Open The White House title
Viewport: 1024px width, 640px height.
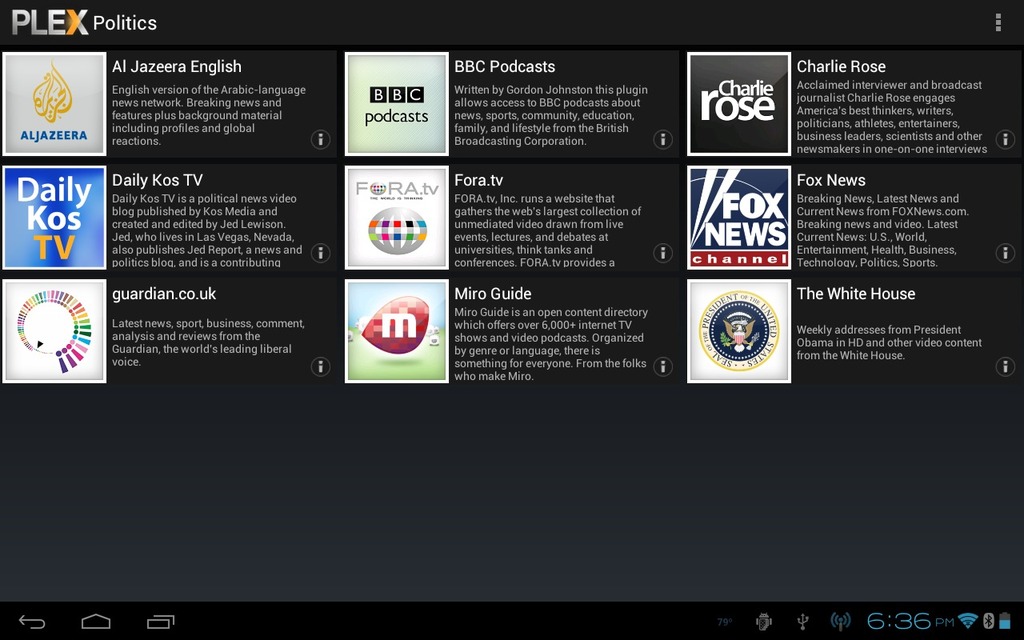tap(856, 294)
